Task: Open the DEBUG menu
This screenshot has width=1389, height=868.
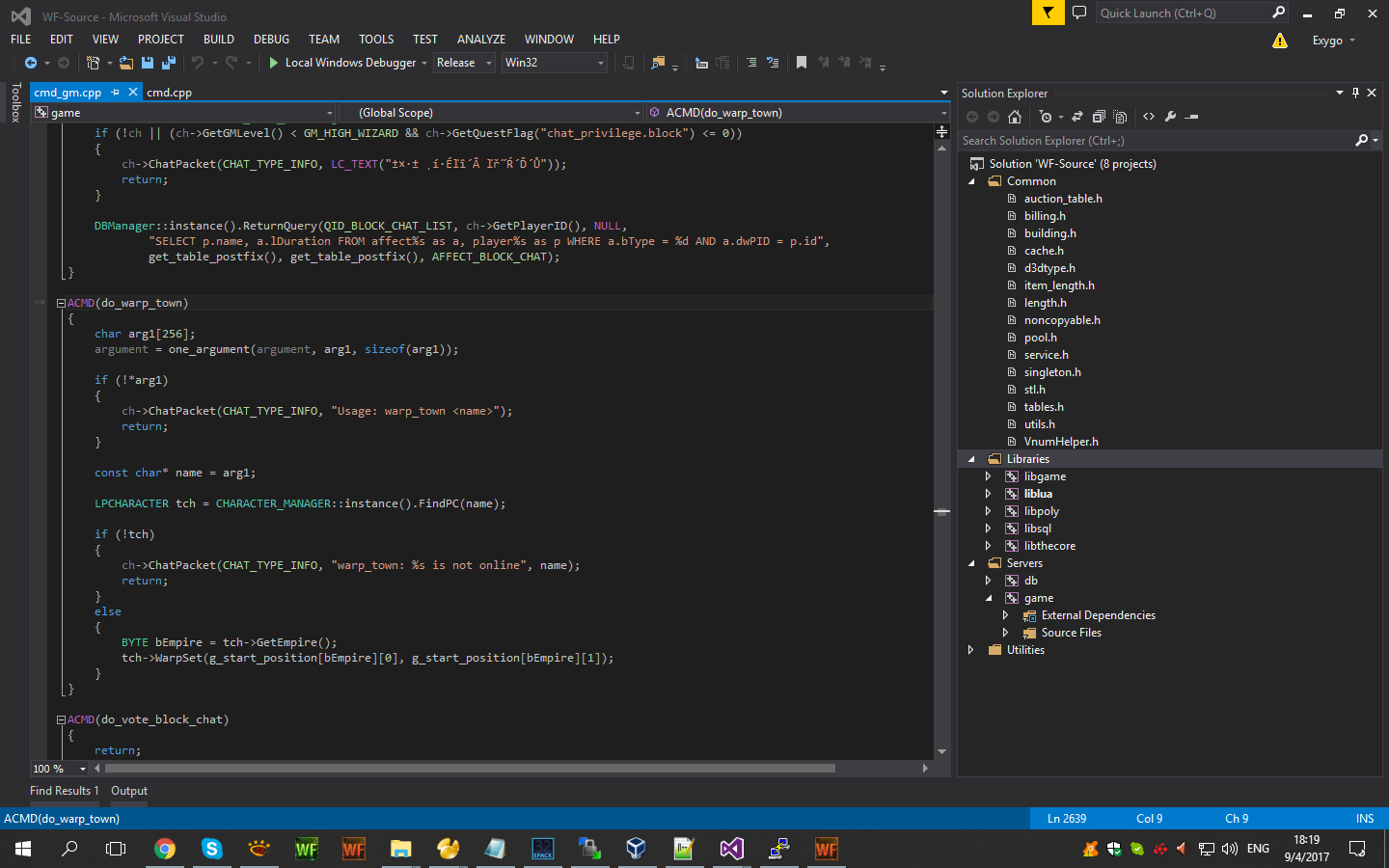Action: pyautogui.click(x=271, y=40)
